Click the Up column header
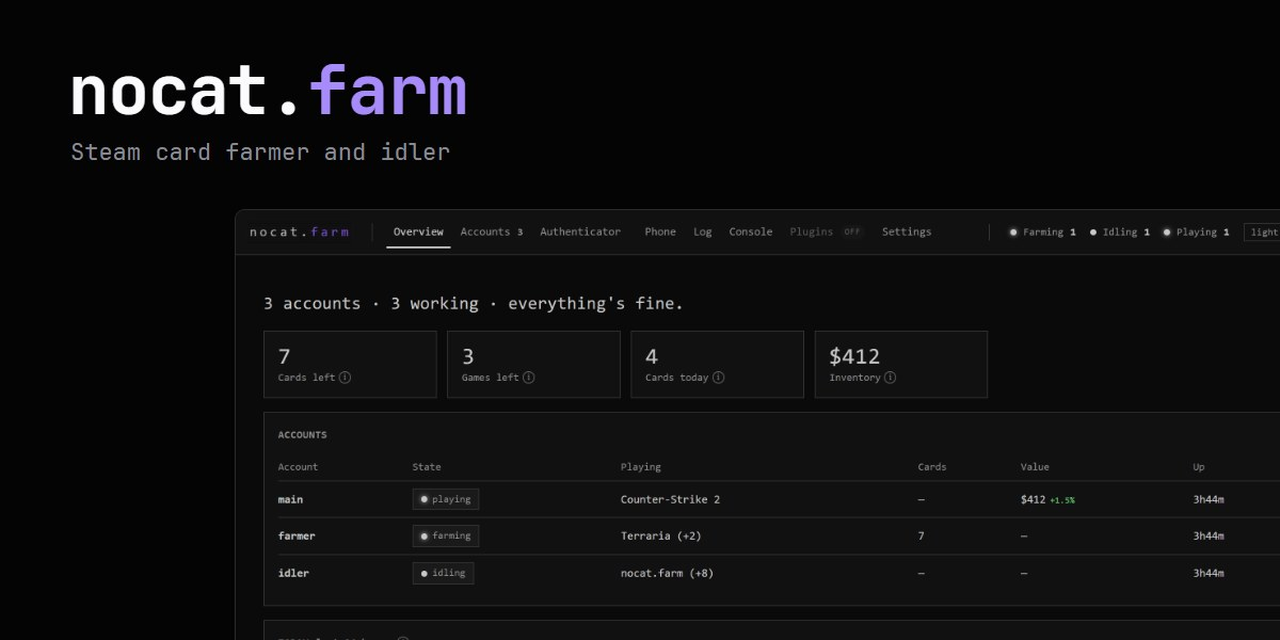 (x=1199, y=467)
